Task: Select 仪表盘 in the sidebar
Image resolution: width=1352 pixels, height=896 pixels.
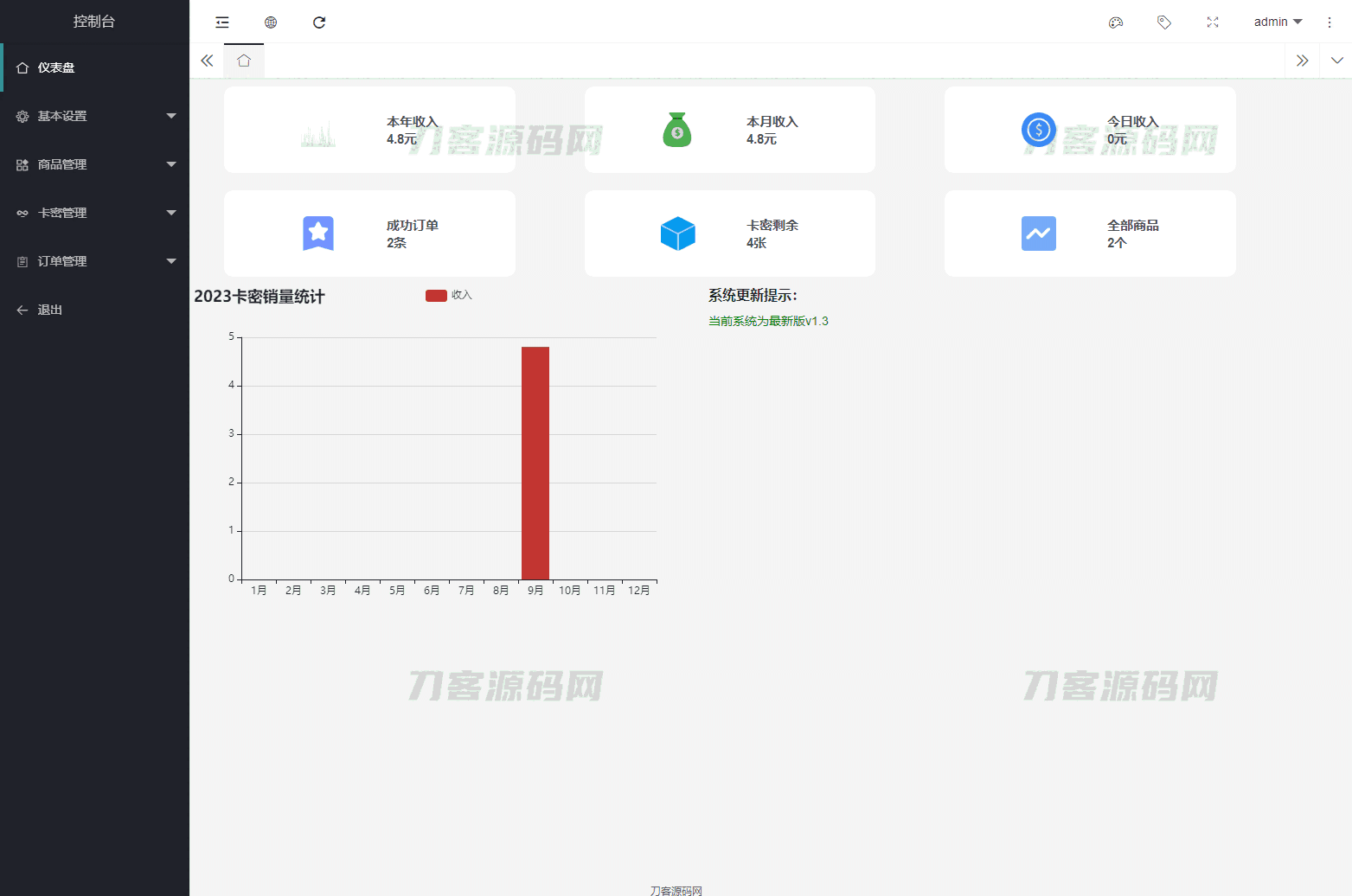Action: 94,67
